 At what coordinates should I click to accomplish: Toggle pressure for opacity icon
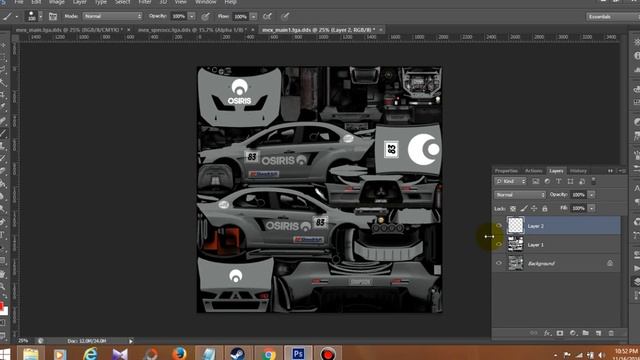point(205,16)
